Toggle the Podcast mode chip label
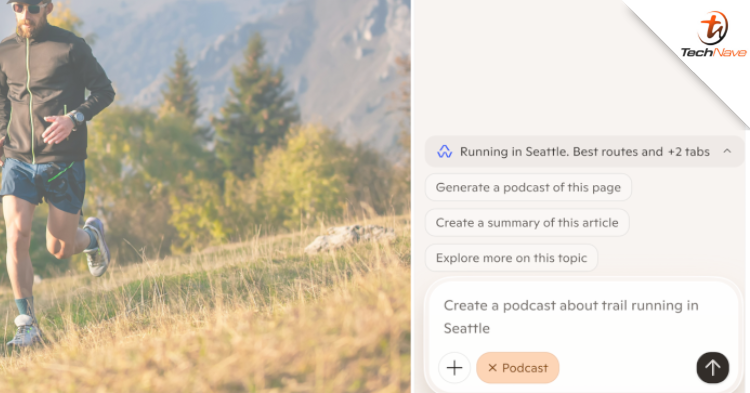This screenshot has height=393, width=750. 525,368
